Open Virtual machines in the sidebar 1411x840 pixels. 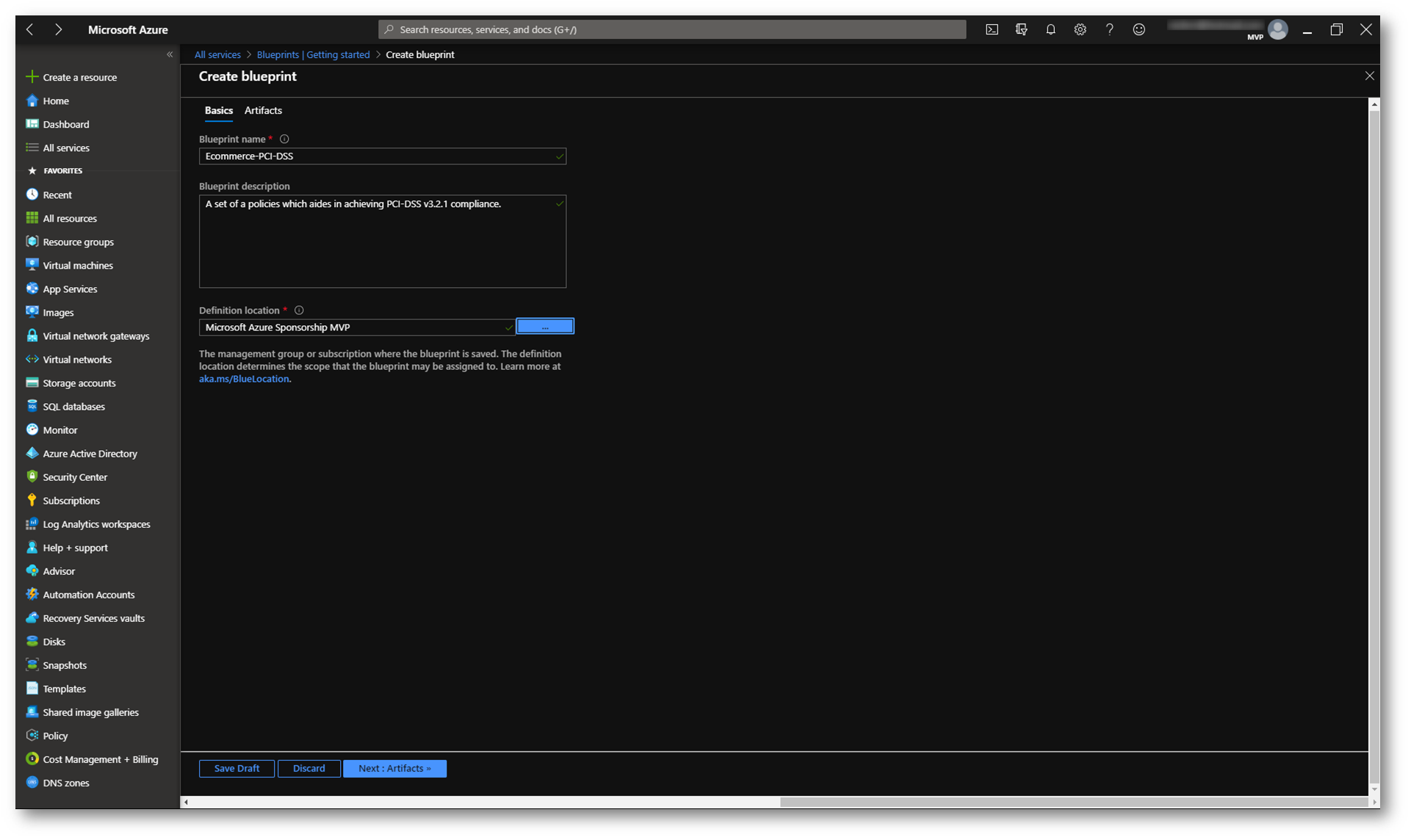70,265
